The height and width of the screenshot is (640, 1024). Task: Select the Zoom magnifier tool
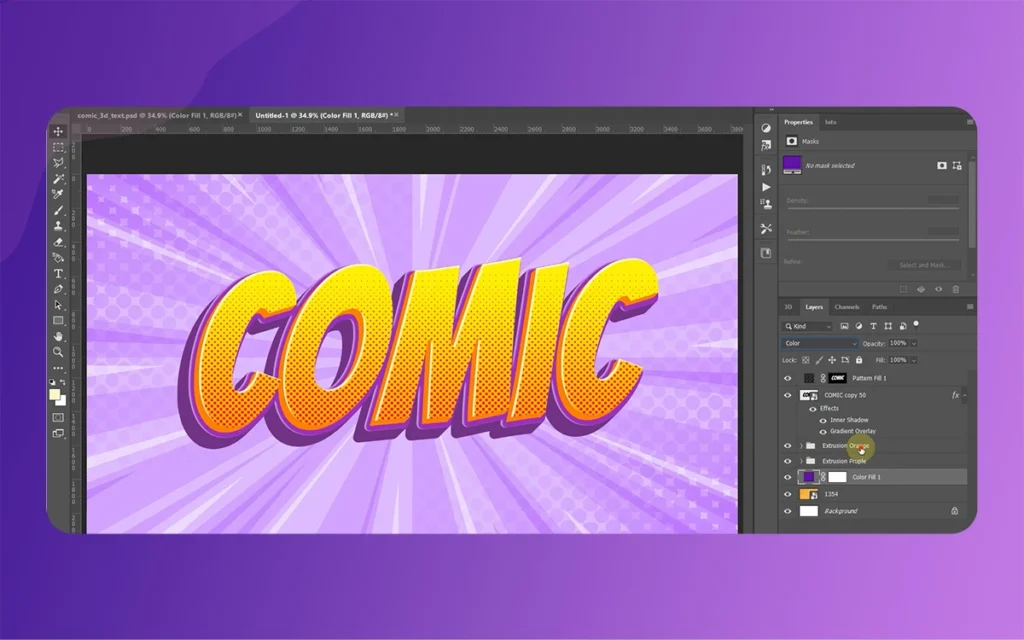58,352
